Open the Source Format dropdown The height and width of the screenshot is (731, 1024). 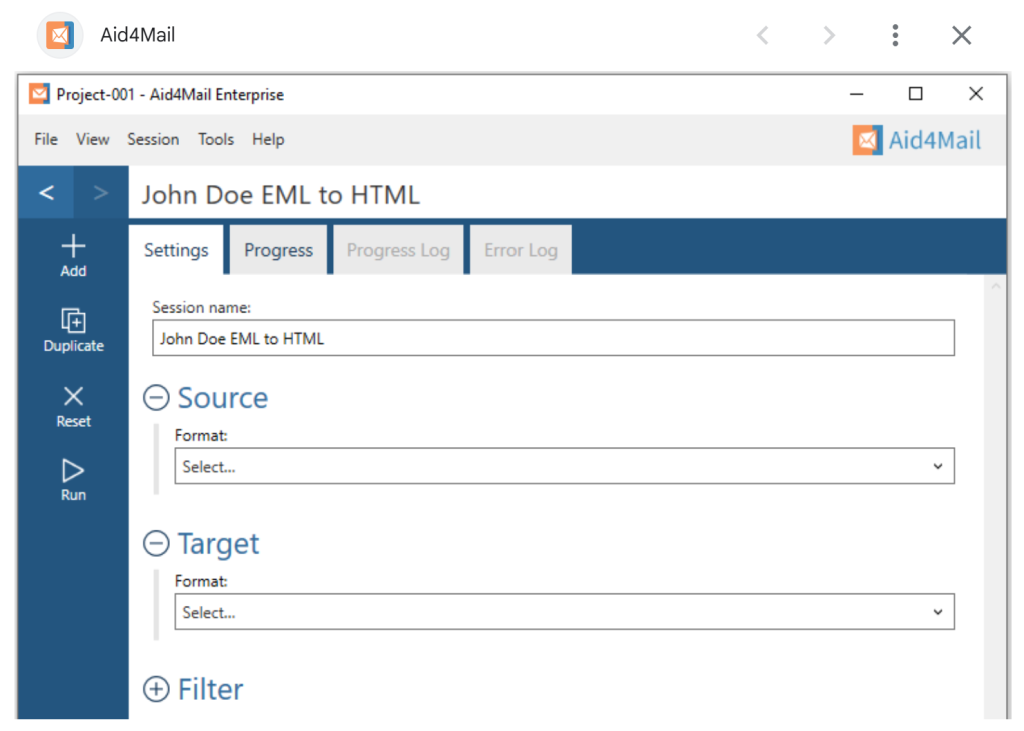click(x=564, y=466)
